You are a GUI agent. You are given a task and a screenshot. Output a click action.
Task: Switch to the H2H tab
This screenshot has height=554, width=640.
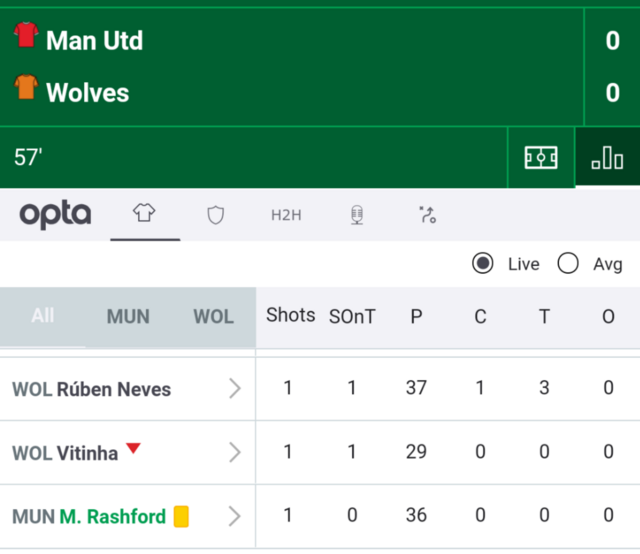tap(286, 215)
